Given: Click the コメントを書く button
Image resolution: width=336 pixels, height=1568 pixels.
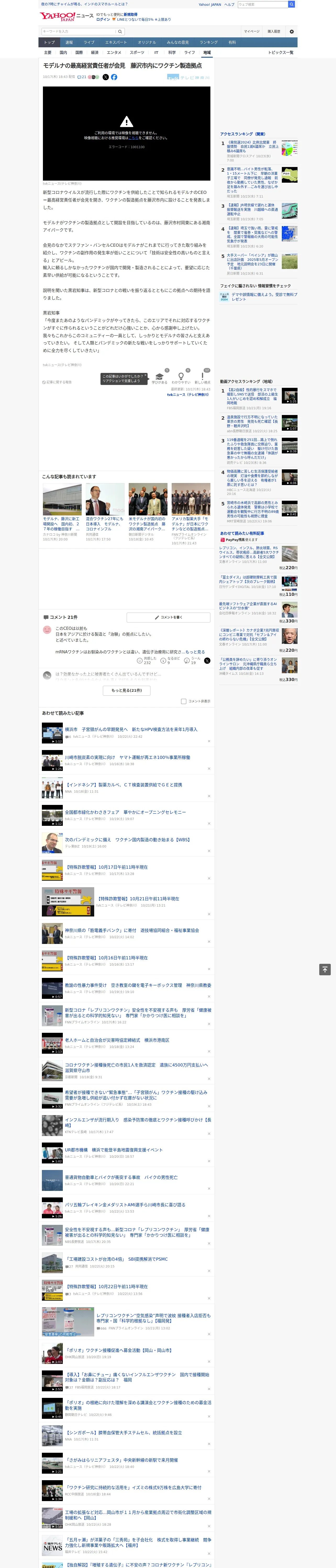Looking at the screenshot, I should pos(168,617).
